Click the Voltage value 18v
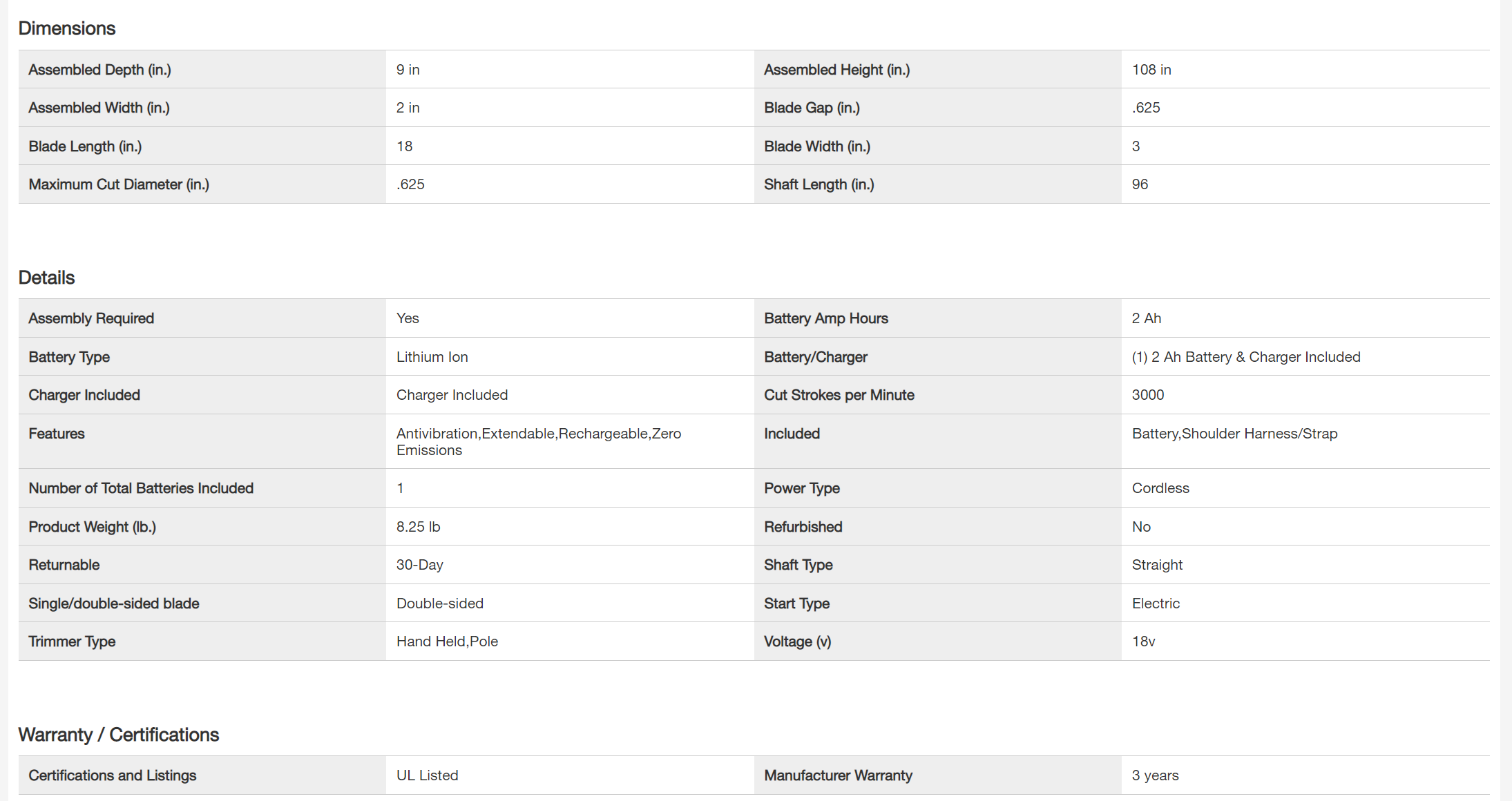The height and width of the screenshot is (801, 1512). (1143, 641)
